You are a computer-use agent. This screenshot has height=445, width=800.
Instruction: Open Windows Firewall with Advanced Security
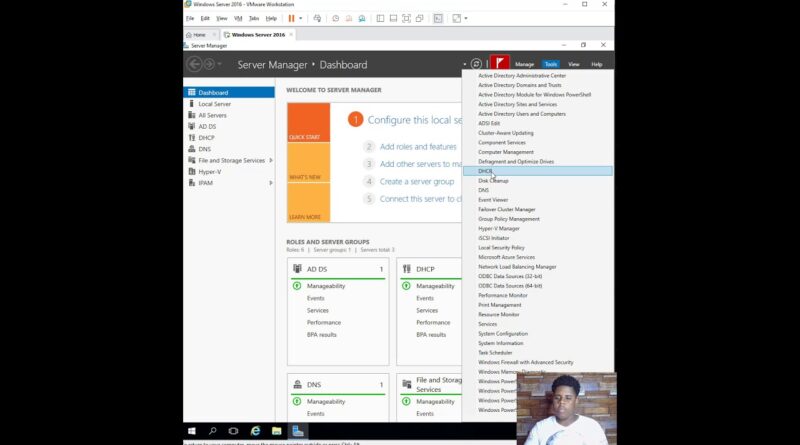pos(526,362)
